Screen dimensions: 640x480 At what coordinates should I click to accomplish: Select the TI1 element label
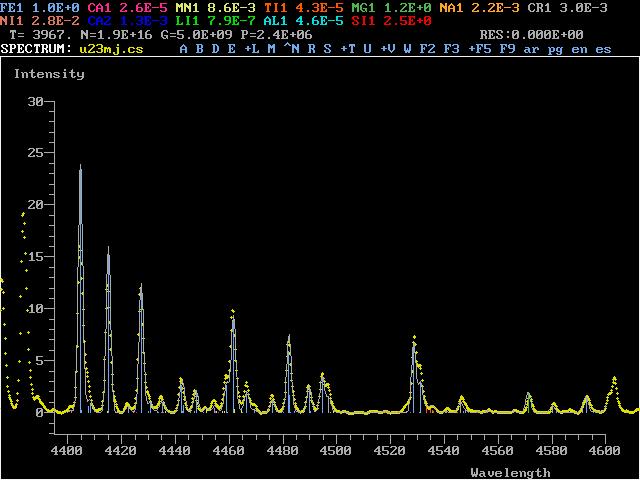coord(276,7)
